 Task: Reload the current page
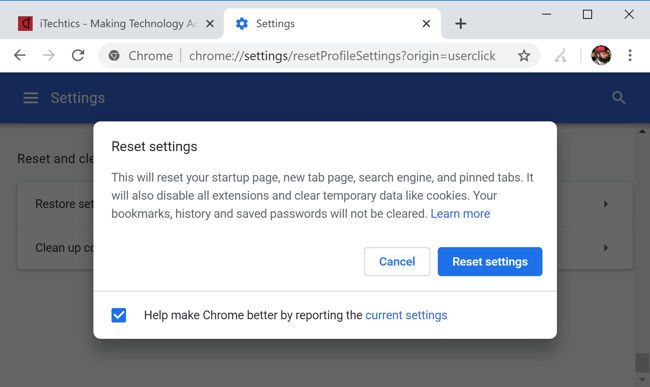tap(78, 55)
